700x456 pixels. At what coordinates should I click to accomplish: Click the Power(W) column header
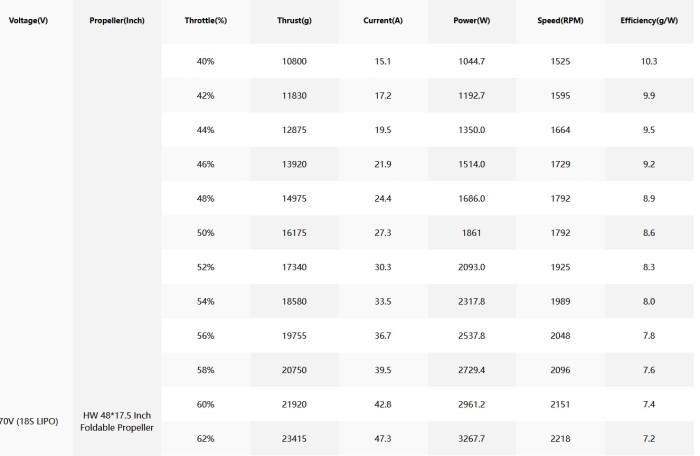click(x=471, y=21)
